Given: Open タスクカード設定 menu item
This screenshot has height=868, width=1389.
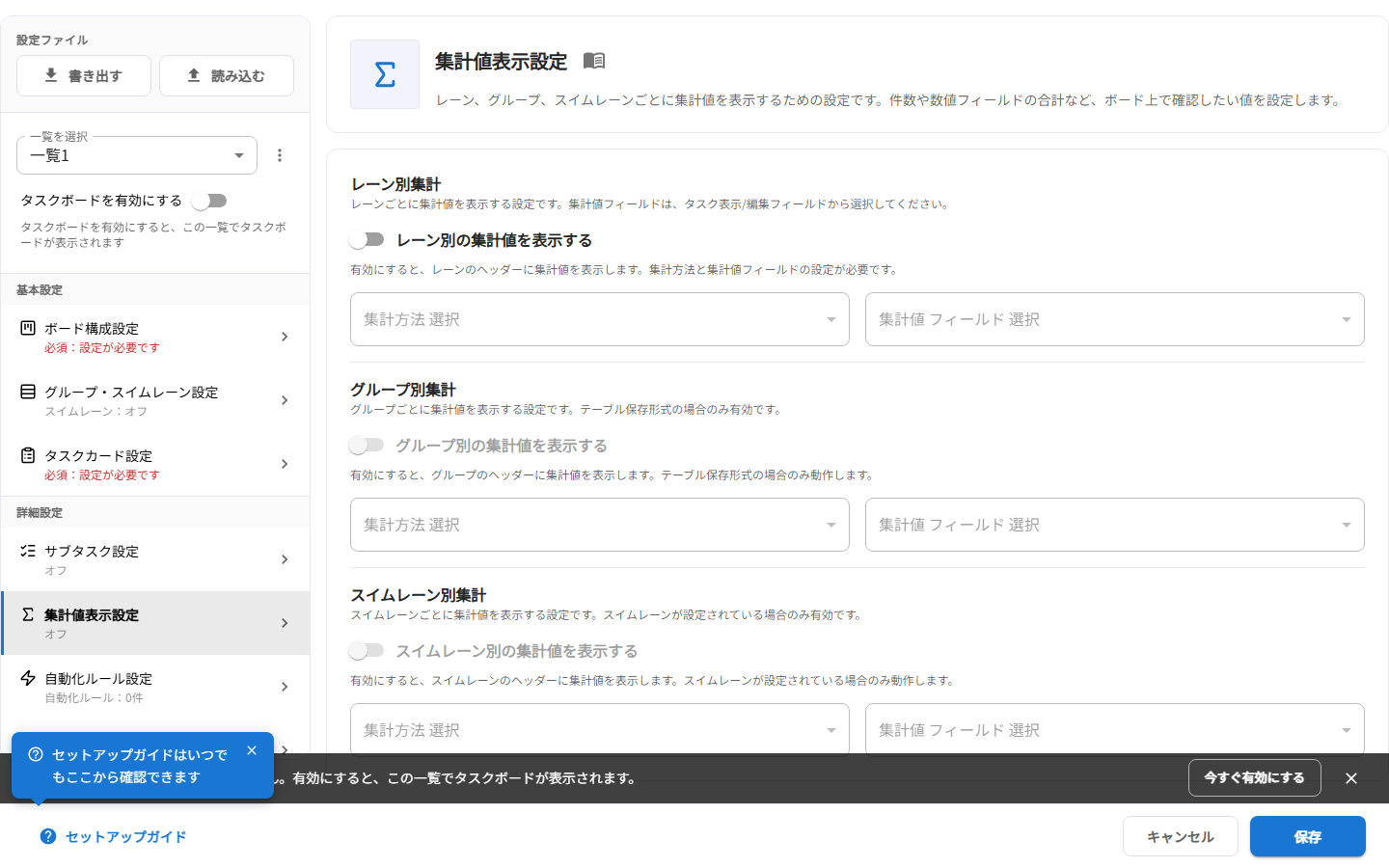Looking at the screenshot, I should pyautogui.click(x=155, y=464).
